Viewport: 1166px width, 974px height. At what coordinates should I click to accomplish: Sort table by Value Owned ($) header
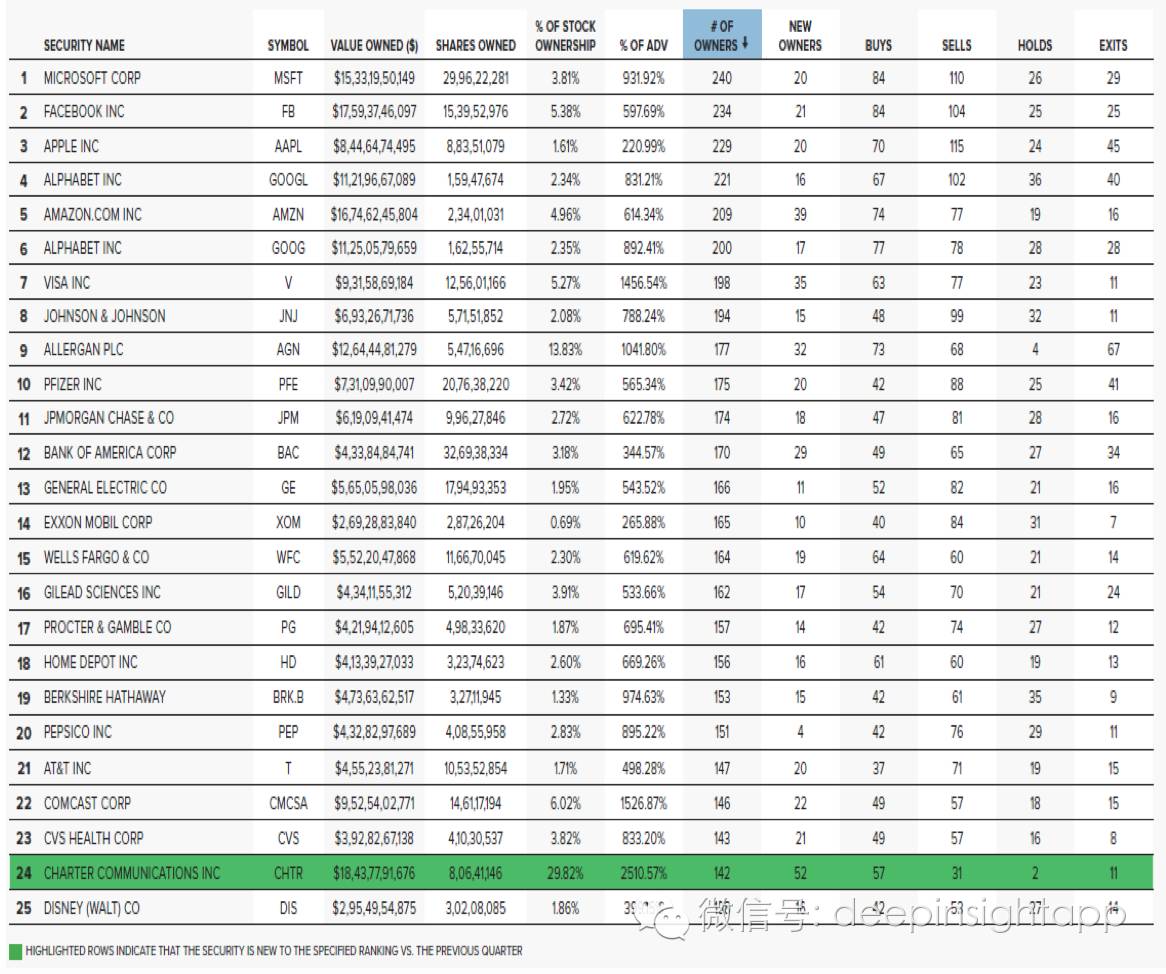point(374,46)
